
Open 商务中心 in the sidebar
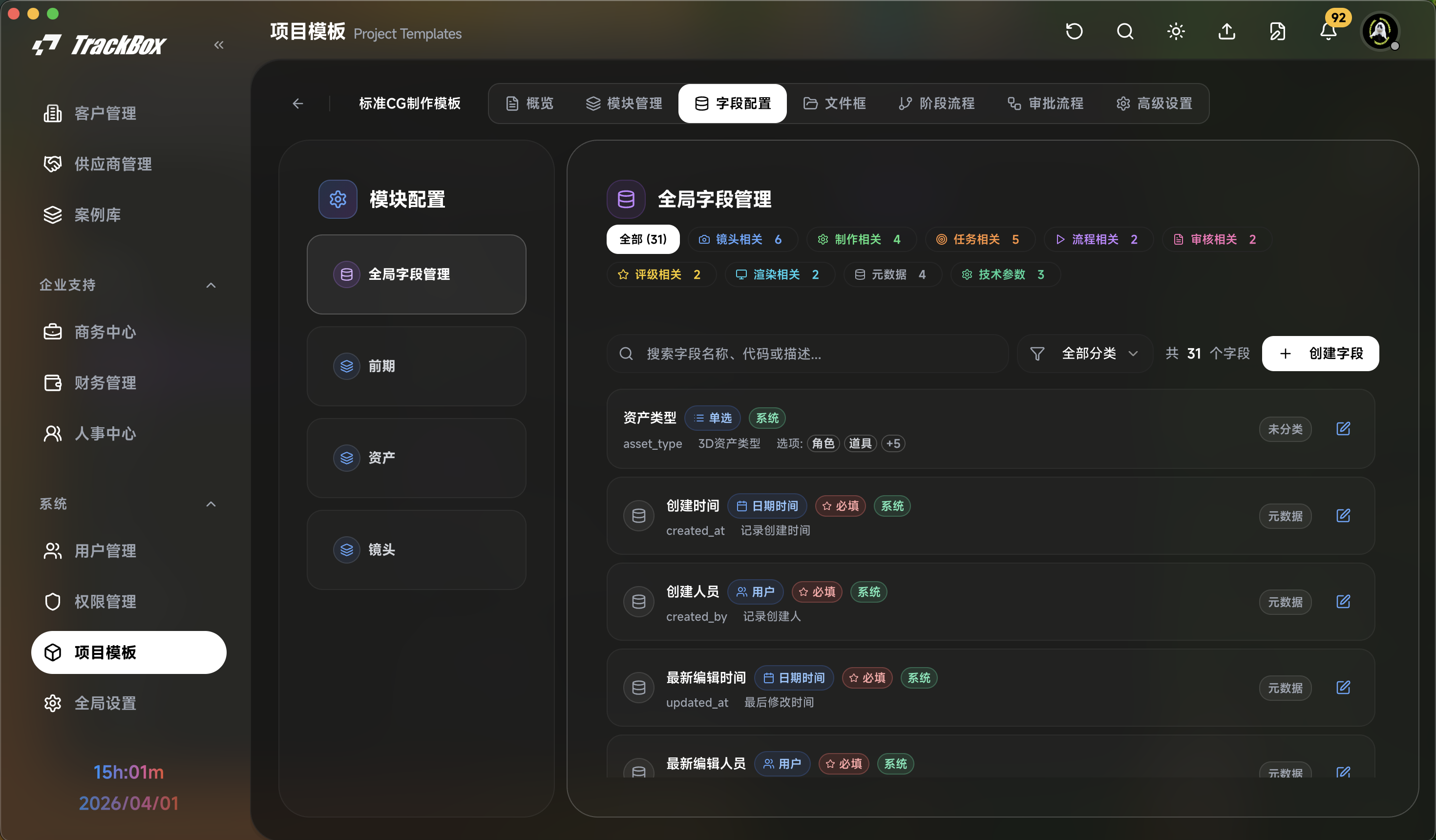128,332
